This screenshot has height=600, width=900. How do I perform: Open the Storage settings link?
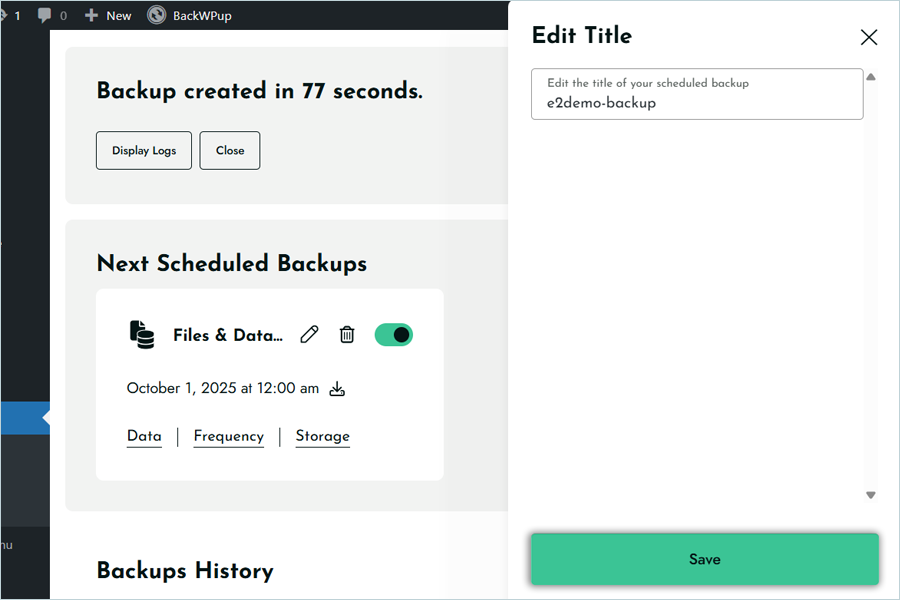pos(322,436)
